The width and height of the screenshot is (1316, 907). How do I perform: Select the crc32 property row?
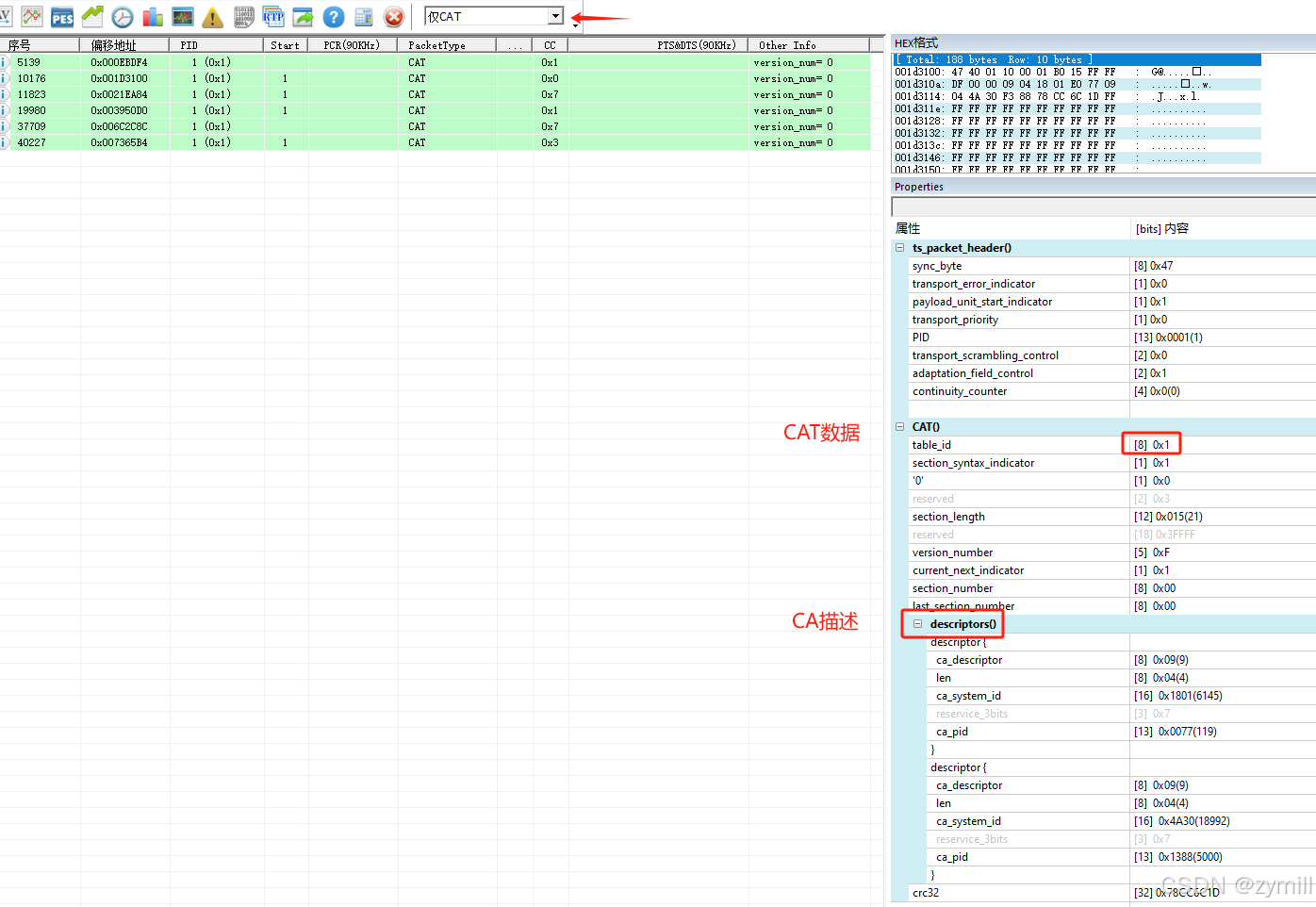coord(1111,893)
